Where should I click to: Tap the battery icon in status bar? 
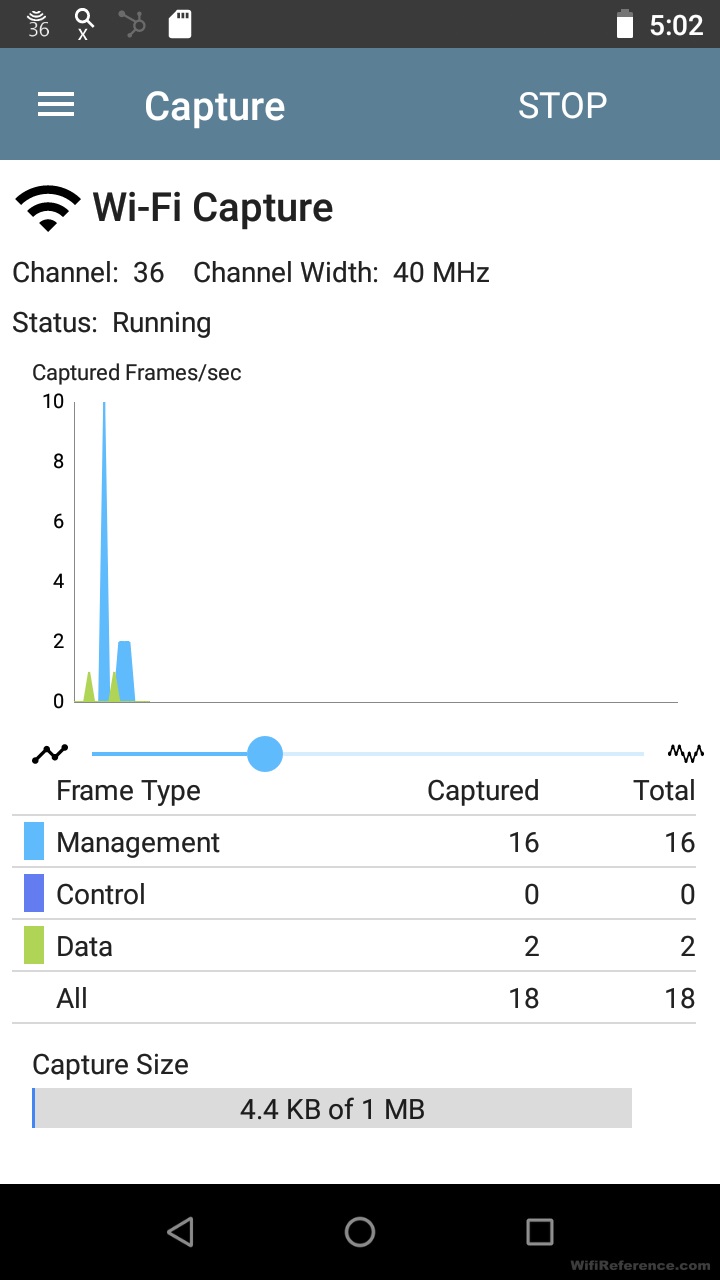(625, 24)
